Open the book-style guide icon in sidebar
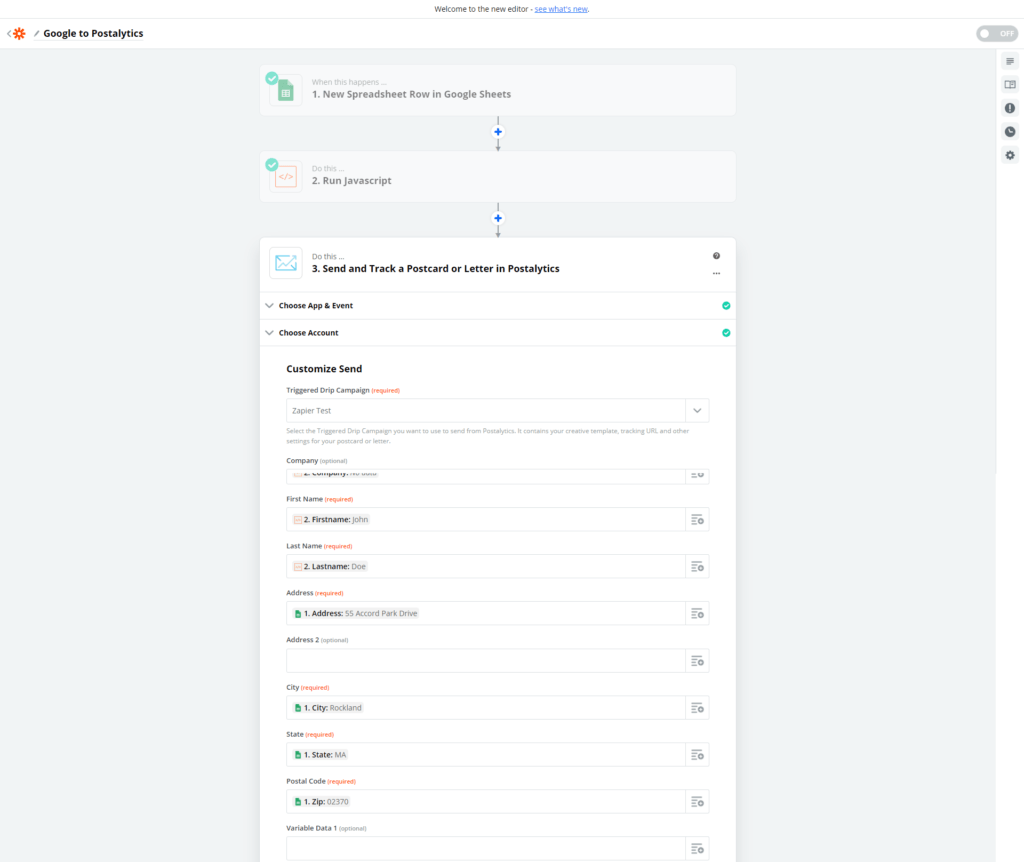The image size is (1024, 862). click(x=1010, y=85)
